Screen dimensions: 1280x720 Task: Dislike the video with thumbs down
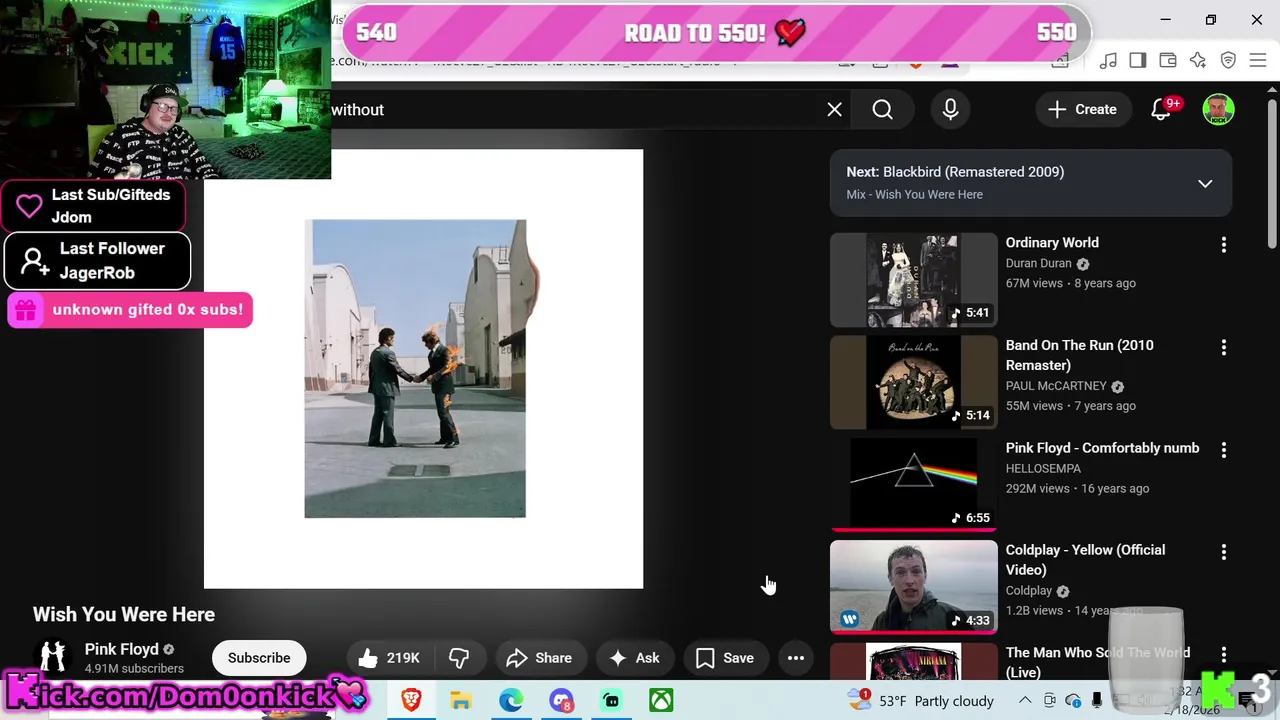click(459, 658)
